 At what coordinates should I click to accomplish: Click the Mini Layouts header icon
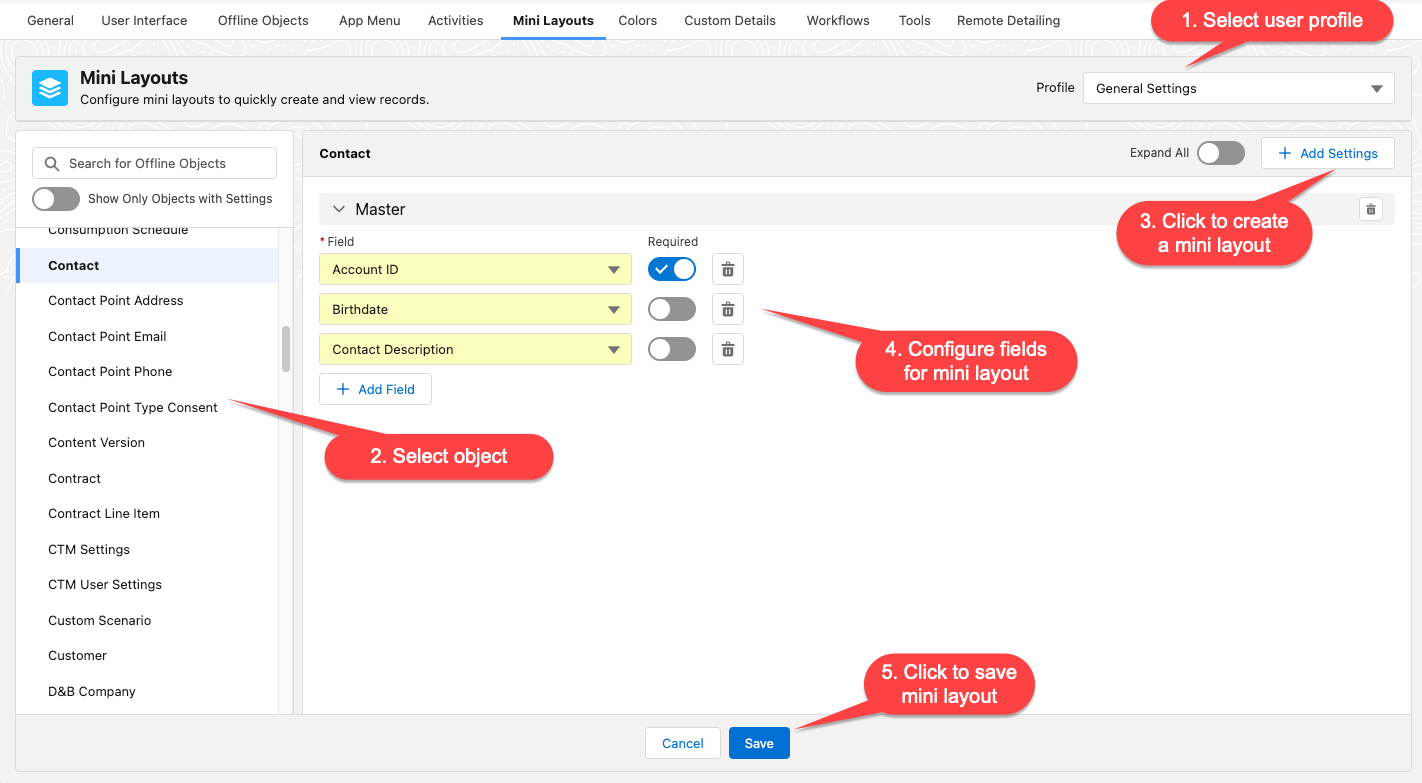point(50,88)
